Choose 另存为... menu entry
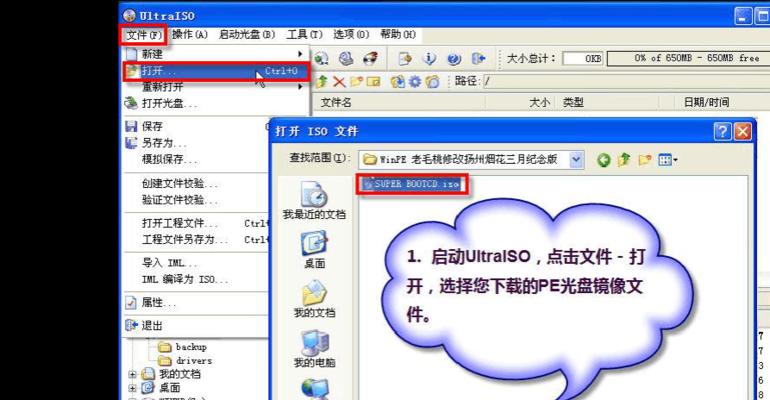The image size is (770, 400). pos(195,143)
